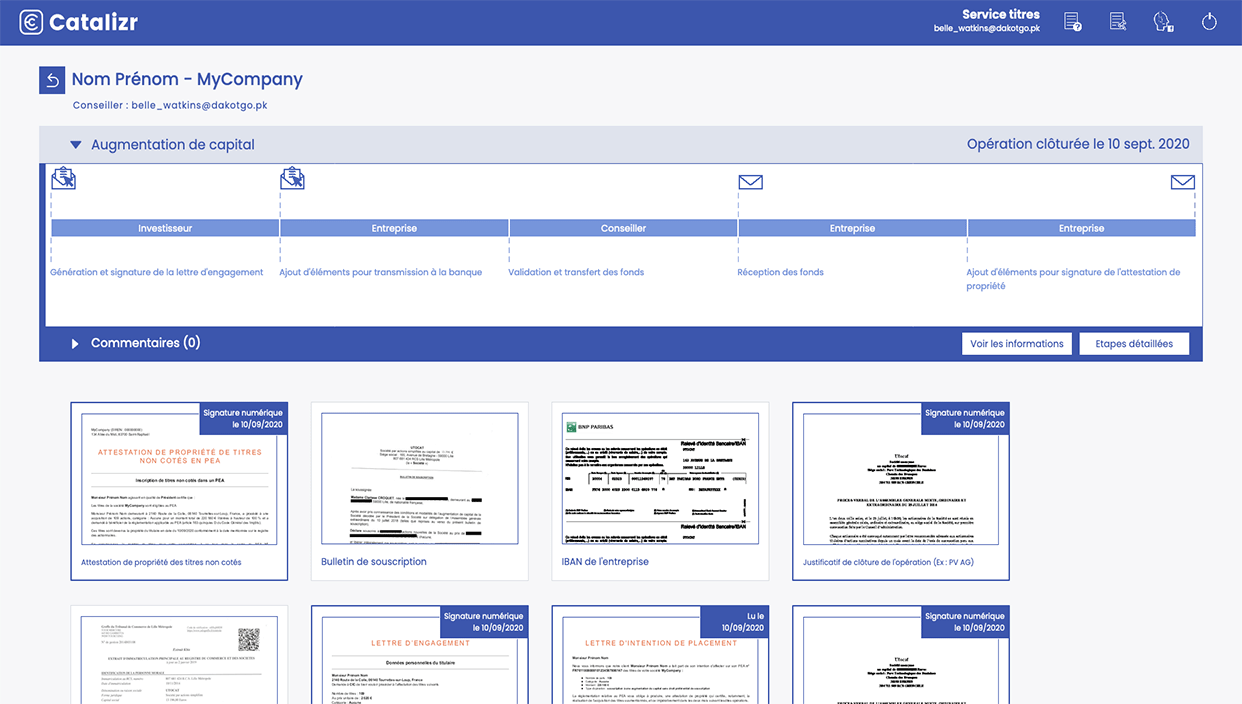Click the back arrow beside Nom Prénom

point(52,80)
